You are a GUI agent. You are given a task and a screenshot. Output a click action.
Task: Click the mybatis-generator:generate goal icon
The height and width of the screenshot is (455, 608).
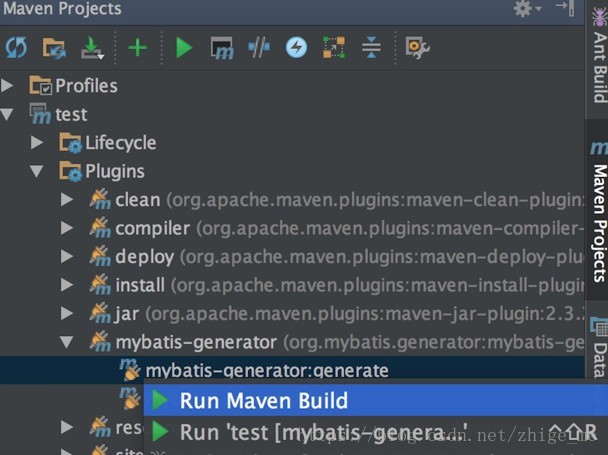tap(130, 370)
